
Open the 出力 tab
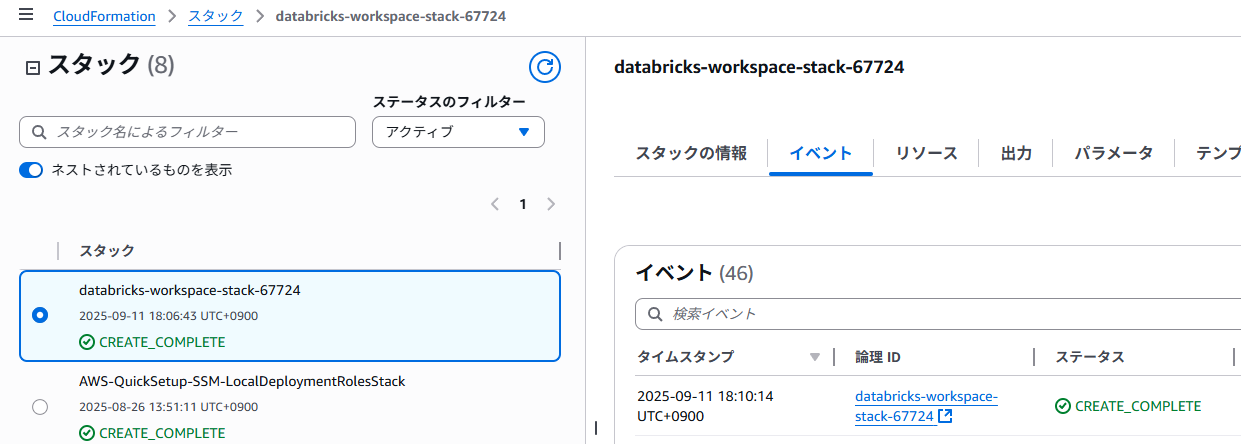click(x=1016, y=153)
